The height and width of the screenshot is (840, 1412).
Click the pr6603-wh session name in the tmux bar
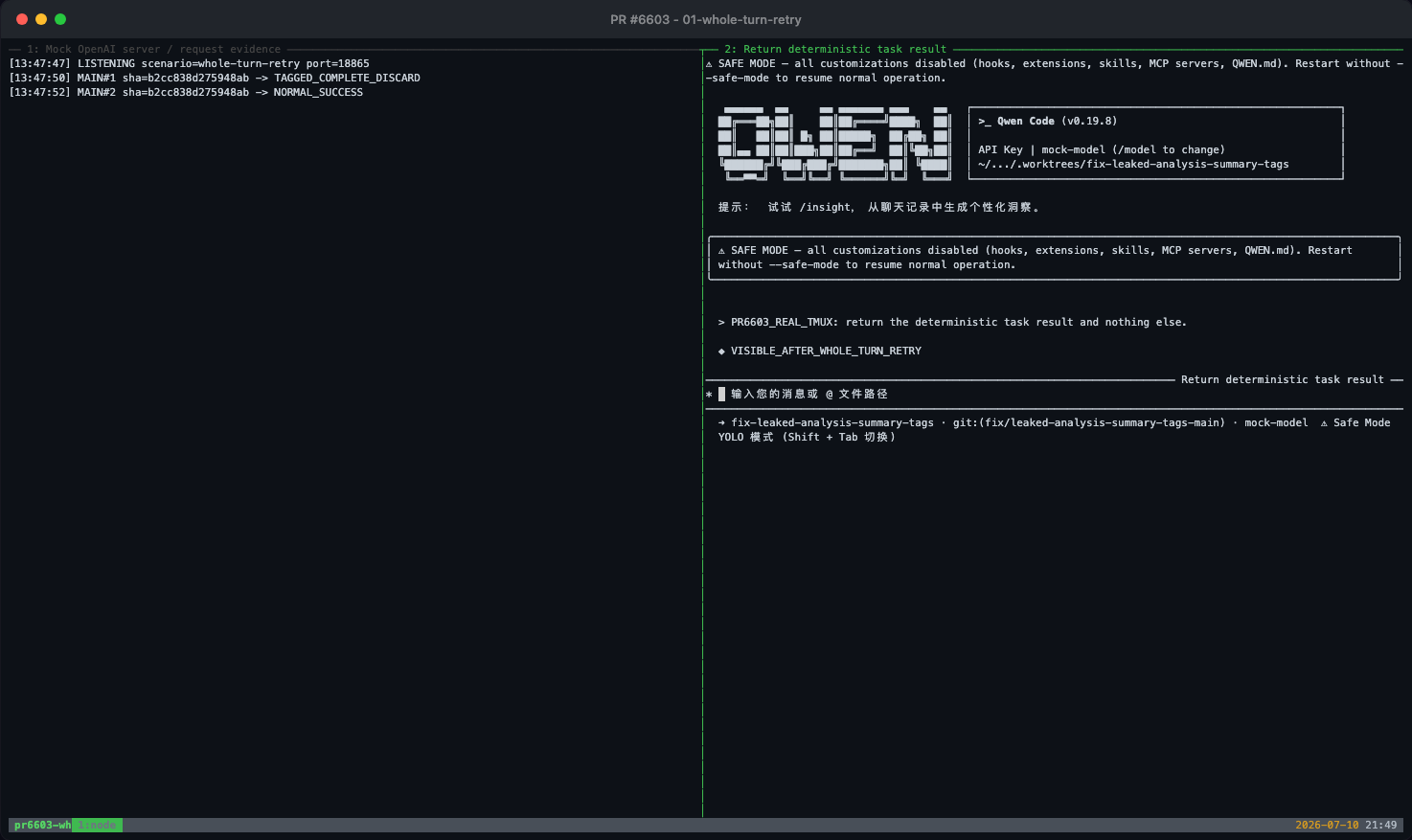click(x=42, y=825)
